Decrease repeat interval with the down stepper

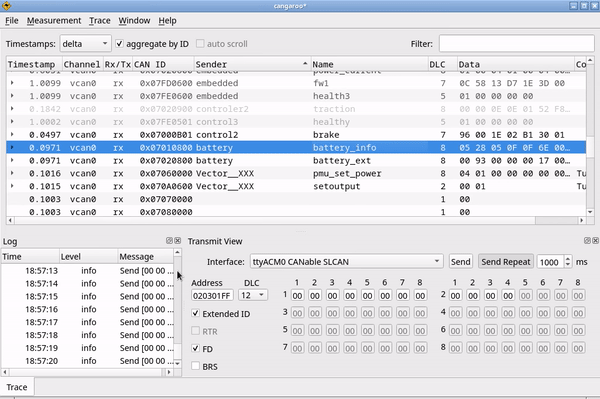[x=568, y=265]
